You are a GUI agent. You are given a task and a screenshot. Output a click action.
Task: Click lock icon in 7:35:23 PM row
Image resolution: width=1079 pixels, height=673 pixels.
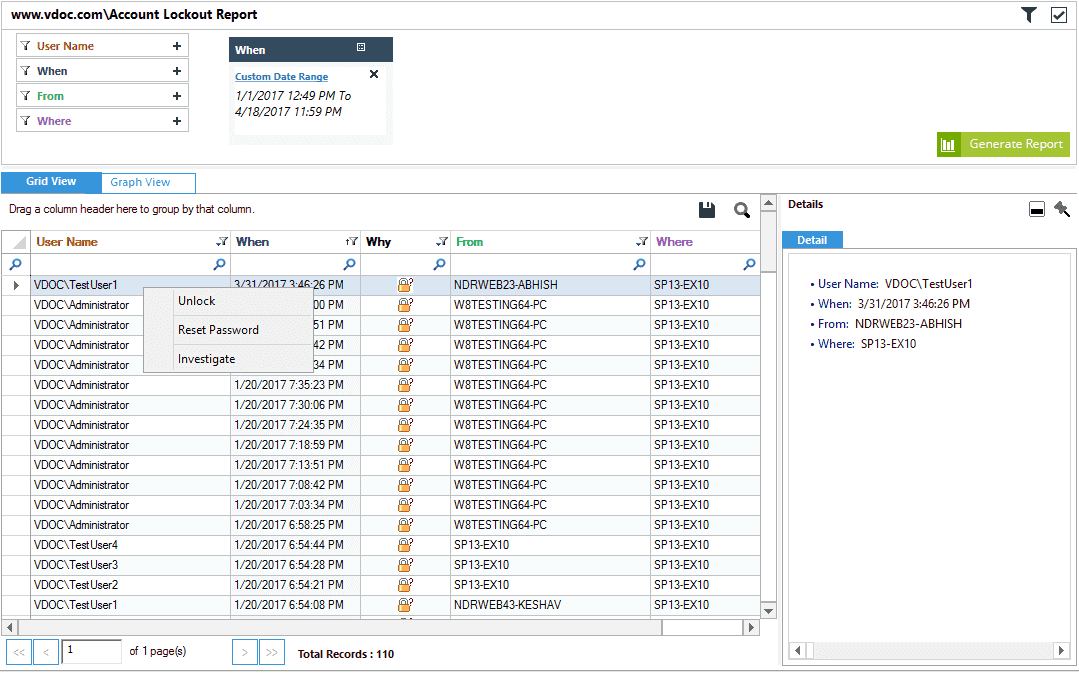[x=405, y=385]
